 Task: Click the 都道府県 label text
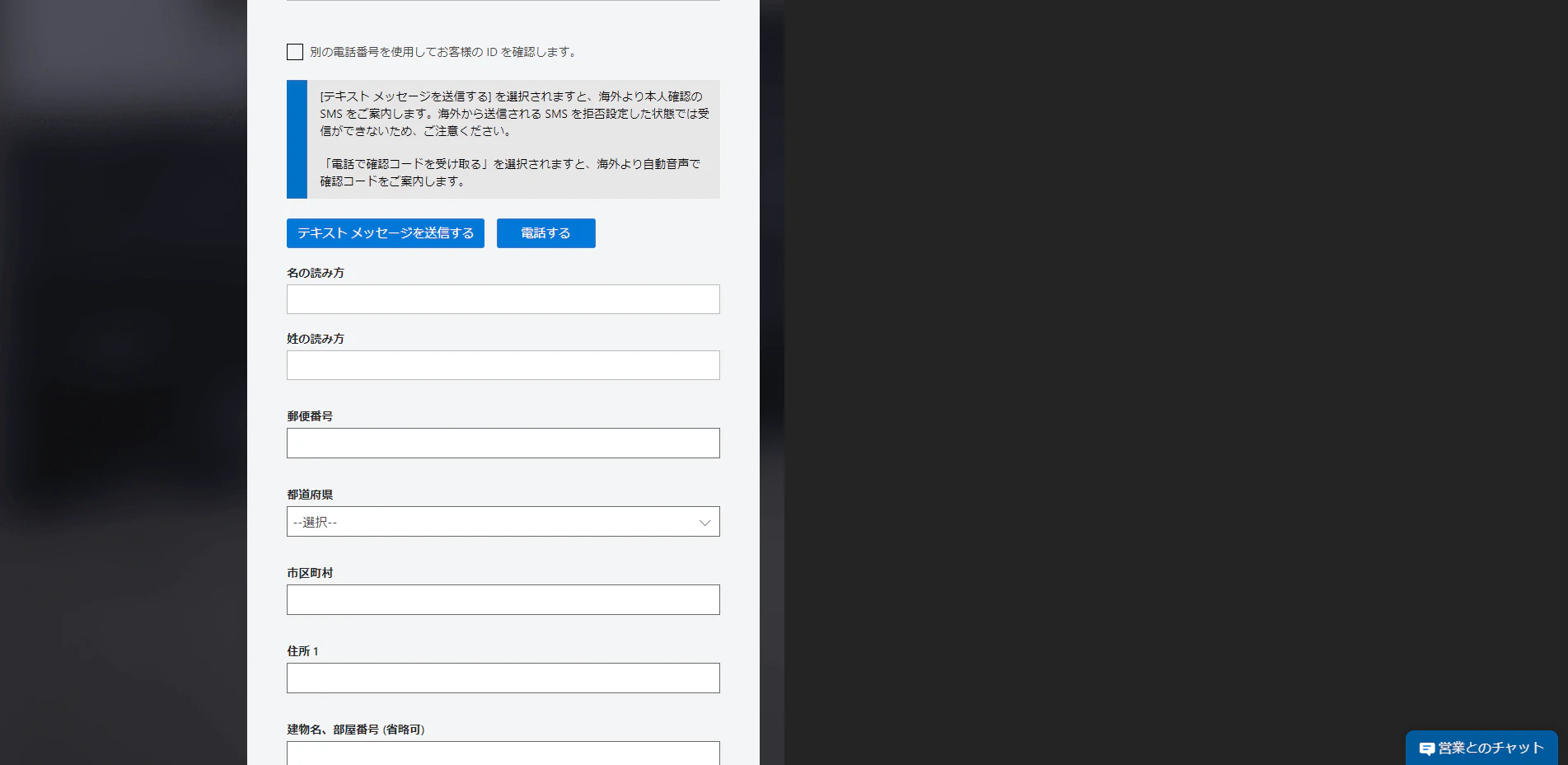click(310, 495)
